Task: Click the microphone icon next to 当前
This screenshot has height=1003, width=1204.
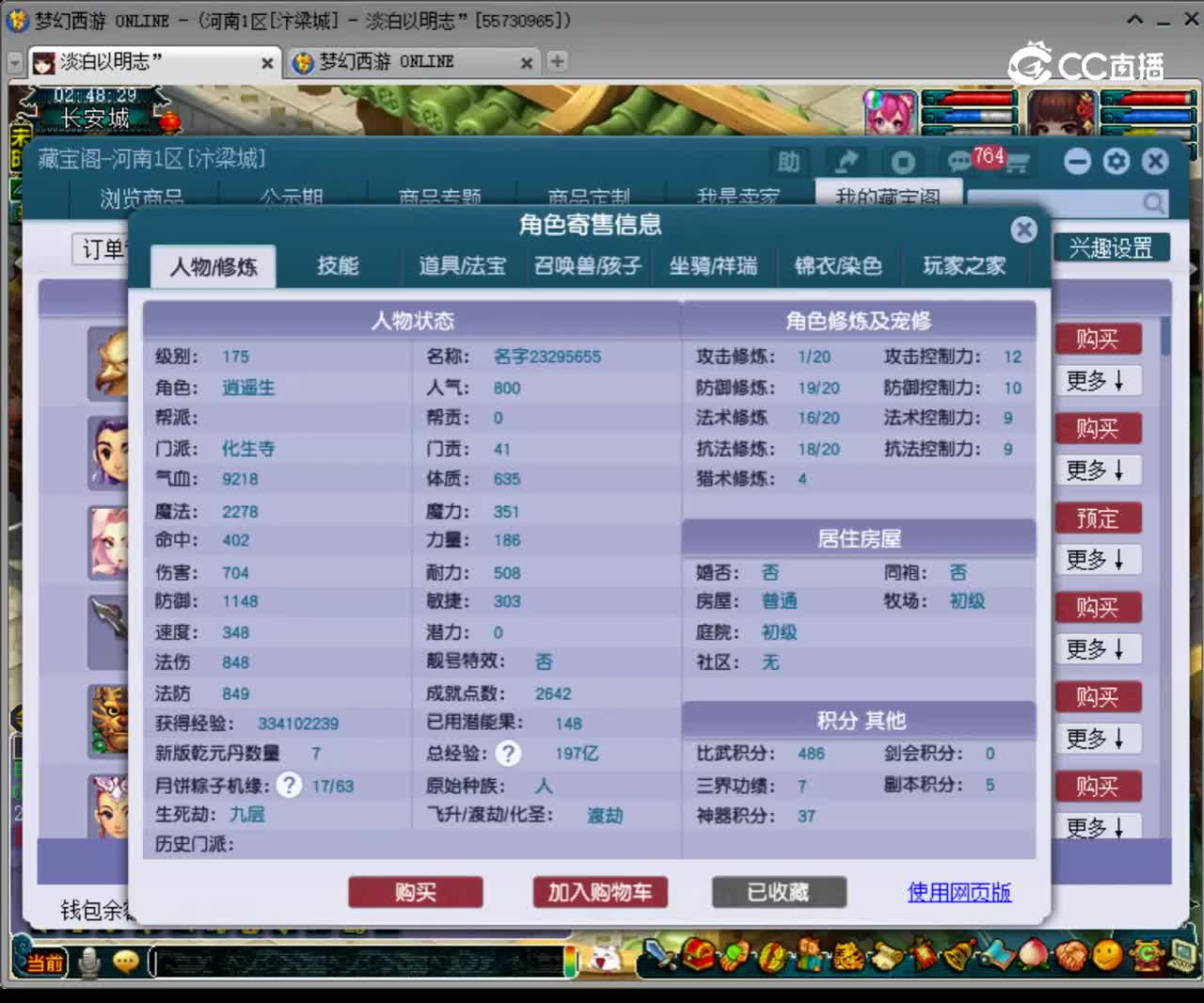Action: (x=89, y=962)
